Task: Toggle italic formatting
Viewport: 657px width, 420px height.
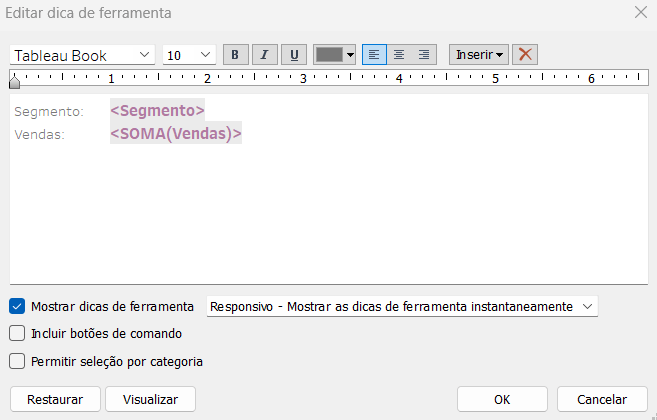Action: point(265,55)
